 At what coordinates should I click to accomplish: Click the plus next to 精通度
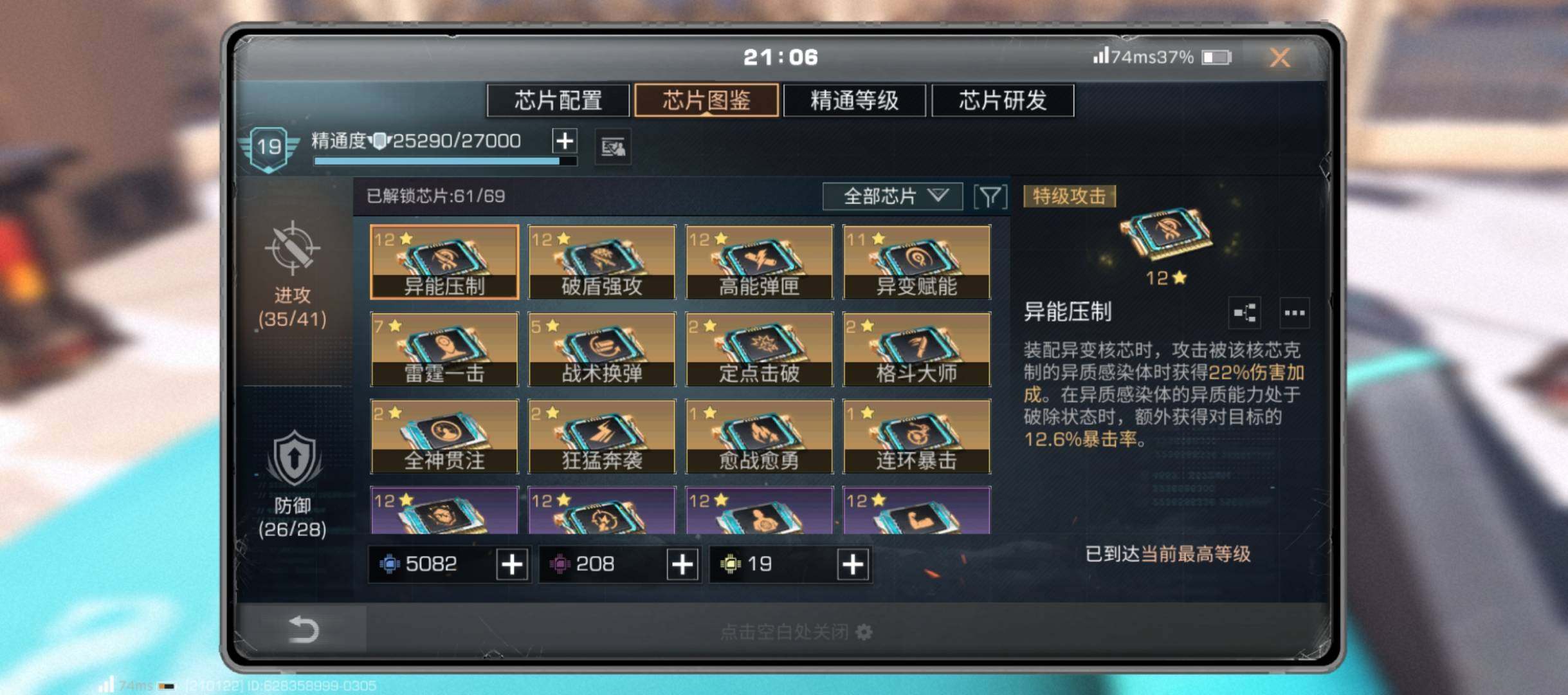[565, 140]
